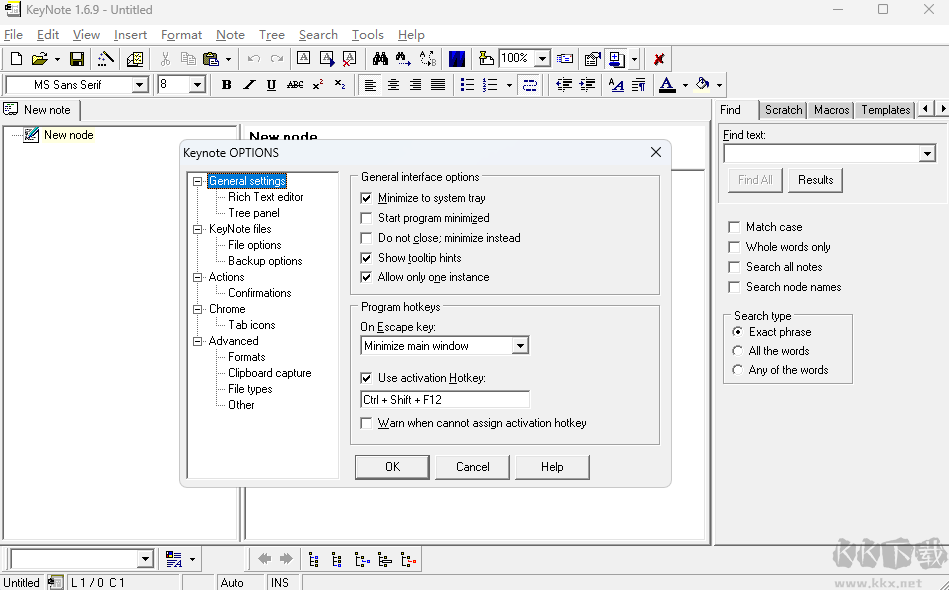949x590 pixels.
Task: Click the Bold formatting icon
Action: [227, 85]
